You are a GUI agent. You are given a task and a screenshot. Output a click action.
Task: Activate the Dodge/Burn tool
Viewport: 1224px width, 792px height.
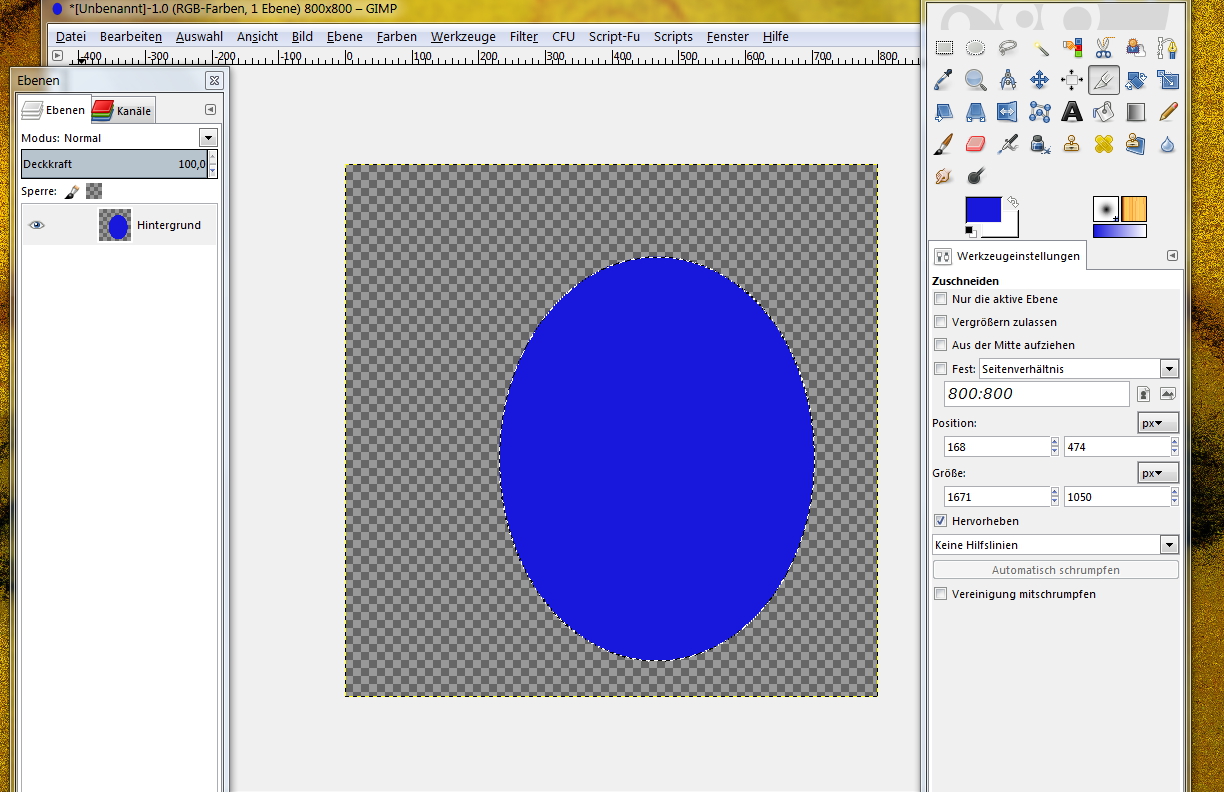point(976,176)
